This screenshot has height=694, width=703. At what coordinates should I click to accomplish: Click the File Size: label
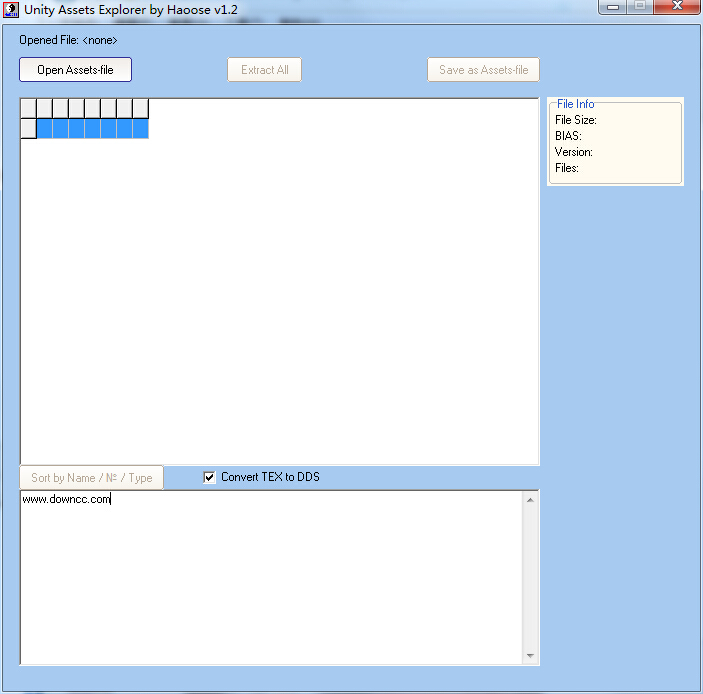coord(576,120)
